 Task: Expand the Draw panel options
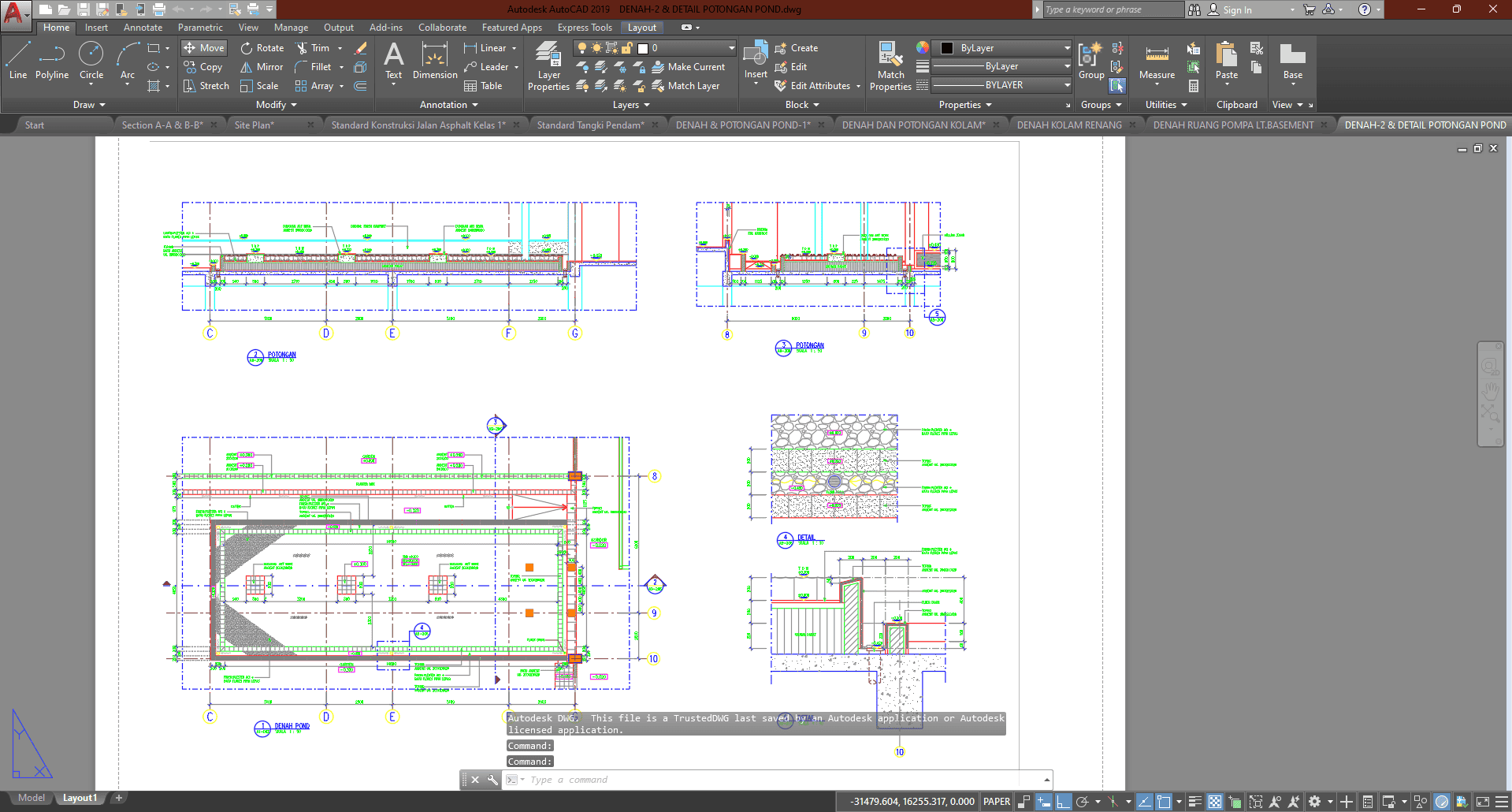(89, 105)
